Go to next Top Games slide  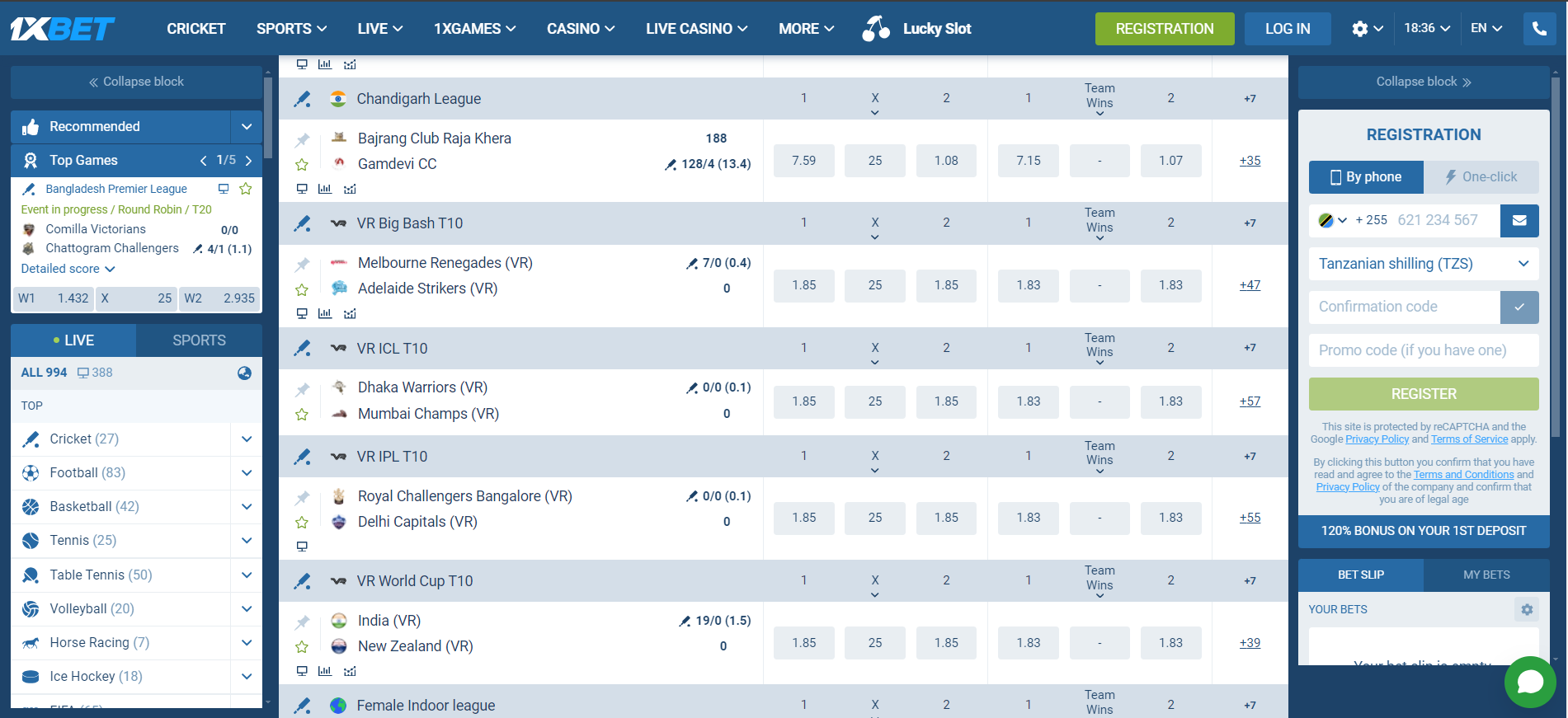(248, 161)
